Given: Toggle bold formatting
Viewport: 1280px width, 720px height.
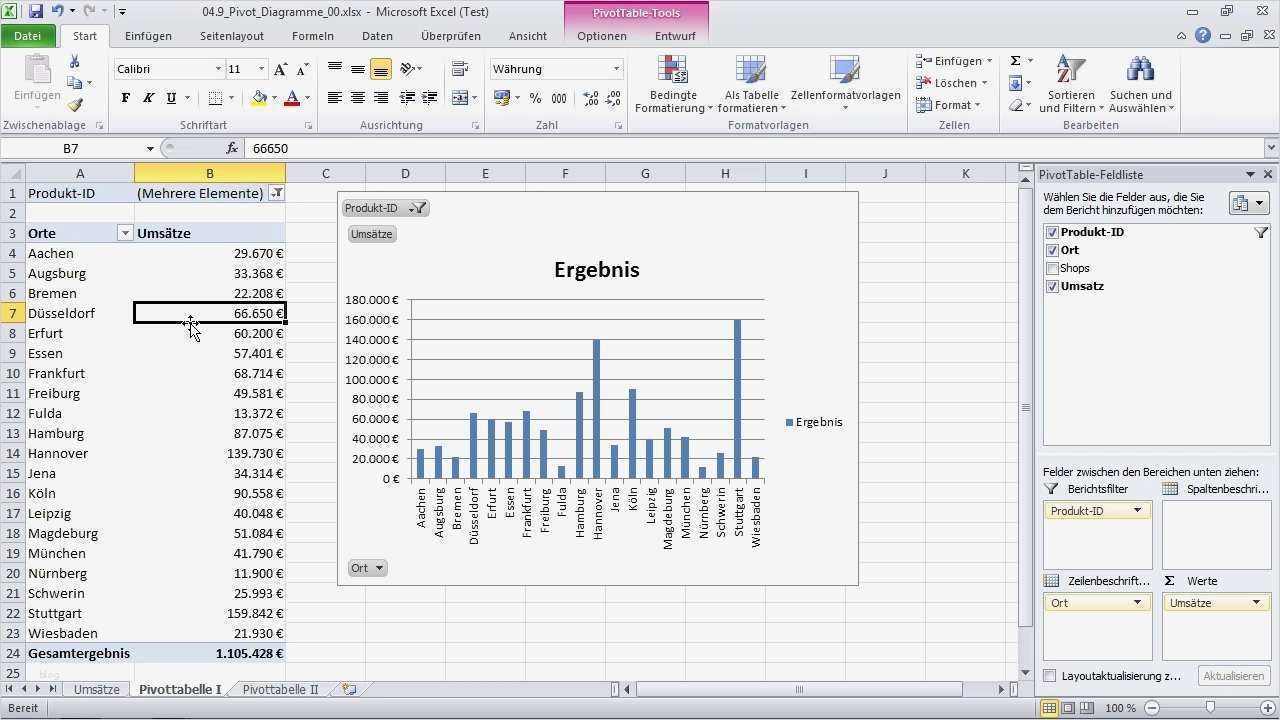Looking at the screenshot, I should (x=125, y=98).
